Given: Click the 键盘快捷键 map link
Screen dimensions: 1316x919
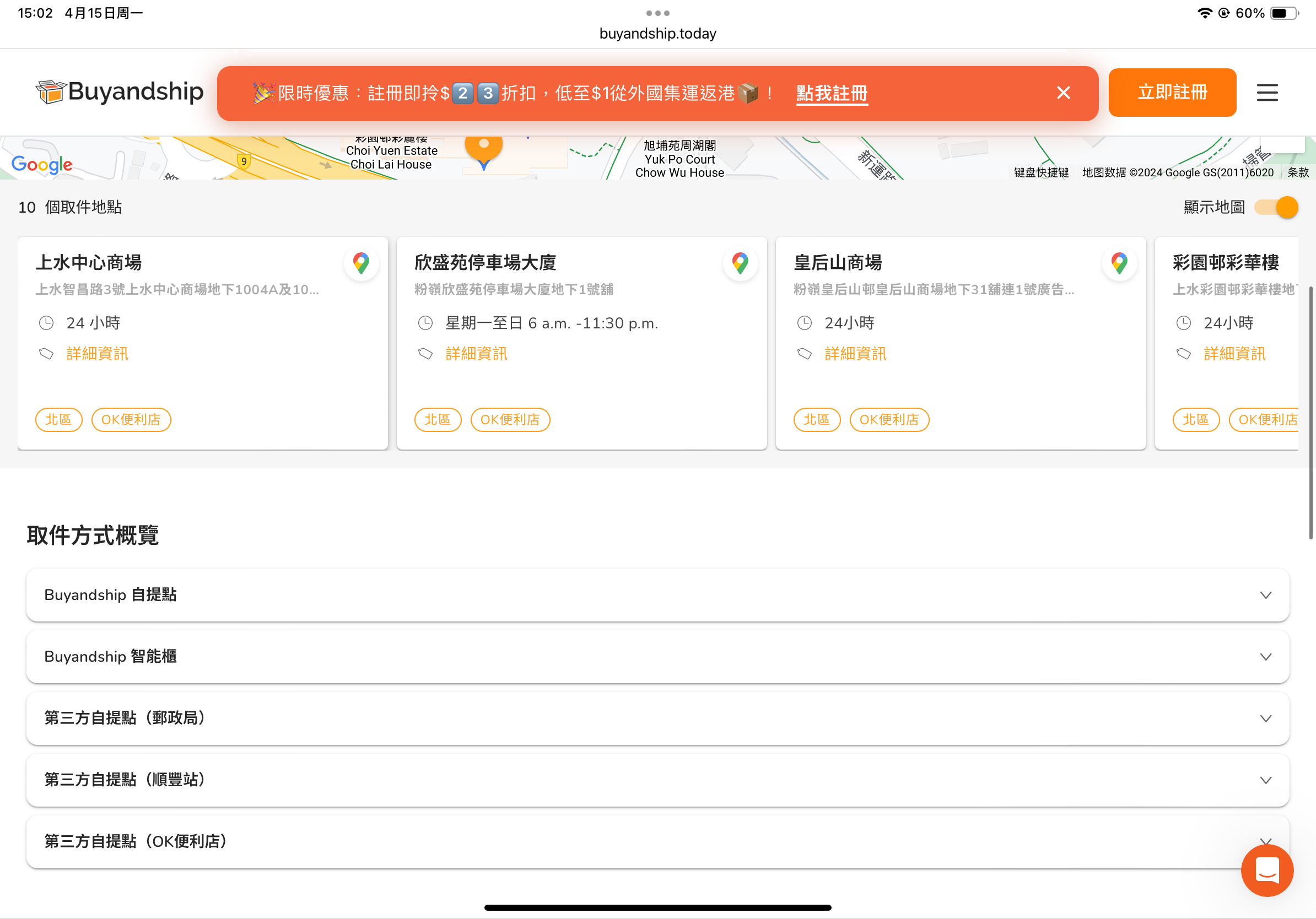Looking at the screenshot, I should coord(1041,172).
